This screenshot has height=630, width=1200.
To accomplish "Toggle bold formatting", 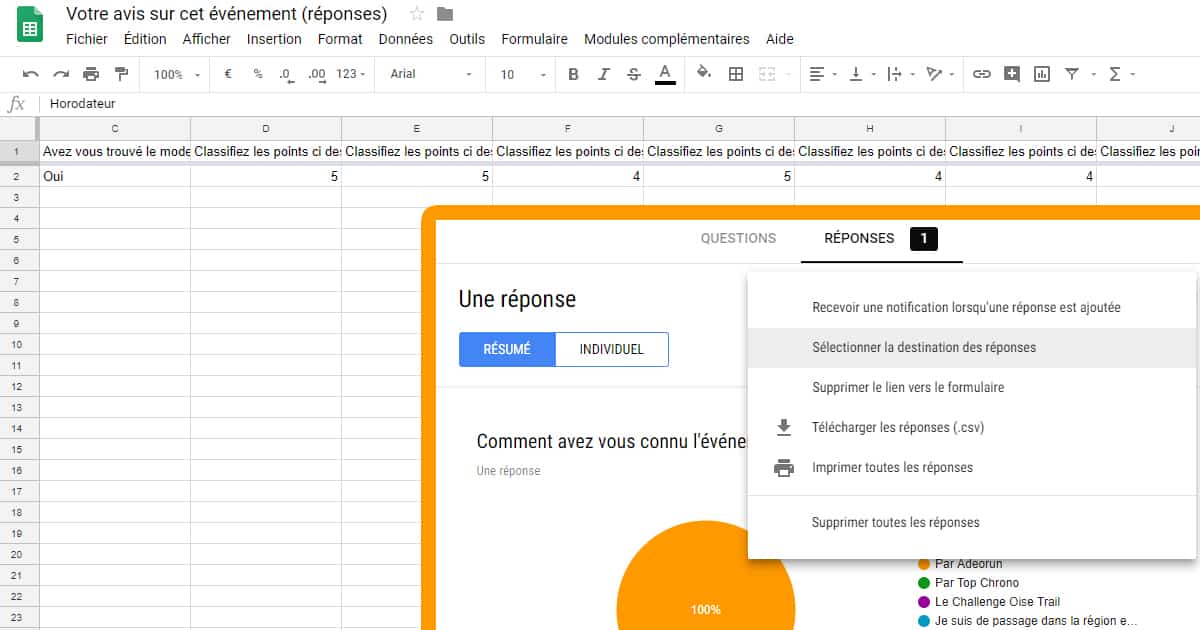I will (x=573, y=74).
